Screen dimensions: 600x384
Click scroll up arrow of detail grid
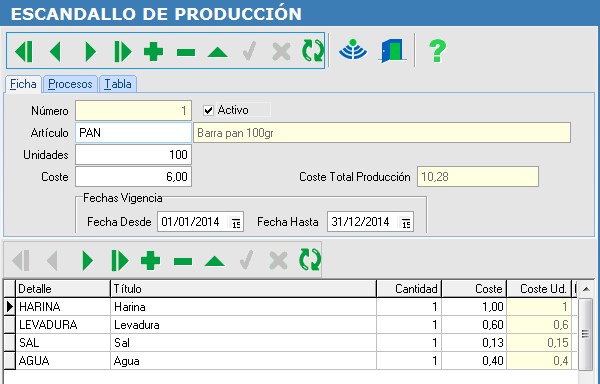(586, 289)
